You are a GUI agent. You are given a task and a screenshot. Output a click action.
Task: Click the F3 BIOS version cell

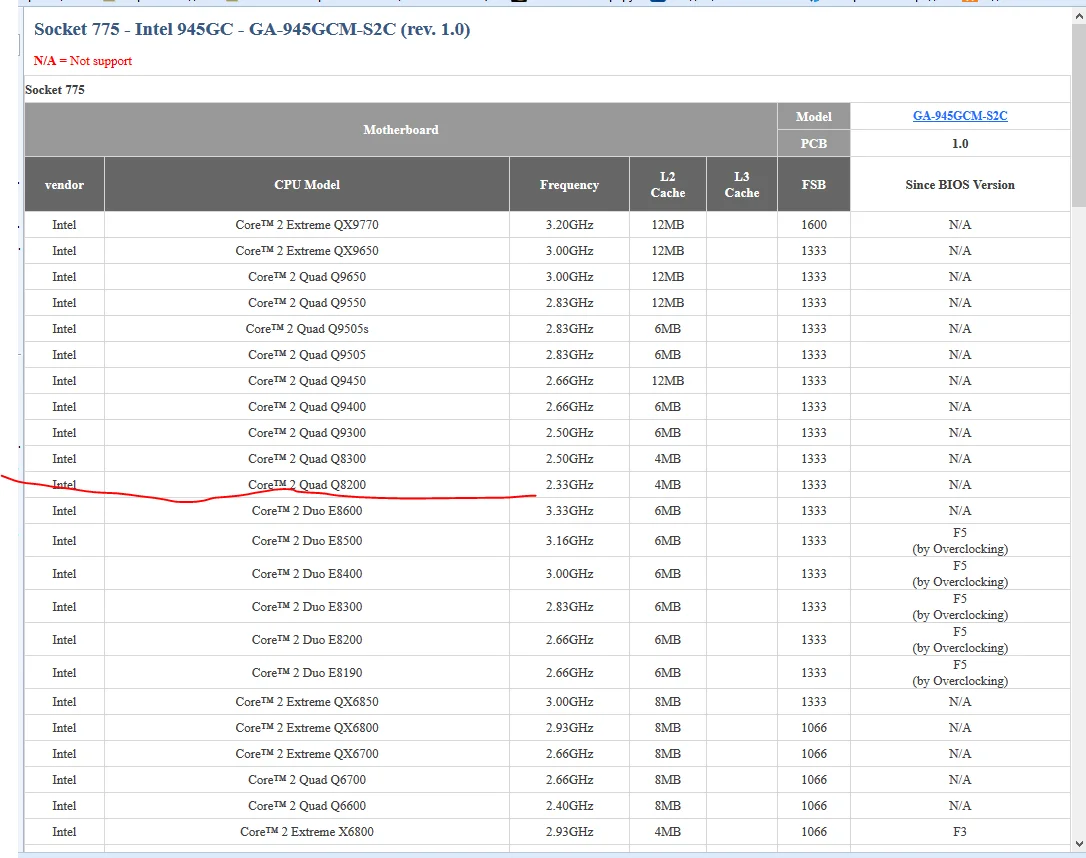tap(959, 832)
